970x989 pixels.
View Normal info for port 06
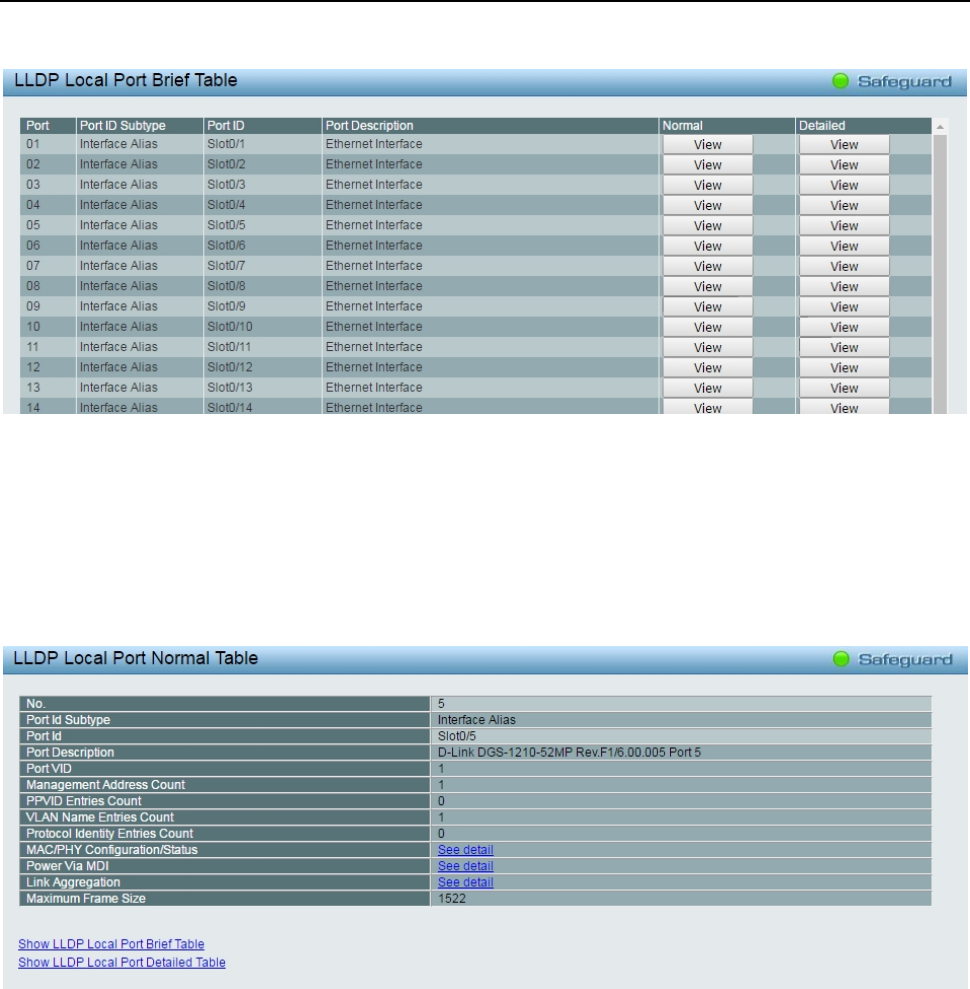click(x=707, y=245)
